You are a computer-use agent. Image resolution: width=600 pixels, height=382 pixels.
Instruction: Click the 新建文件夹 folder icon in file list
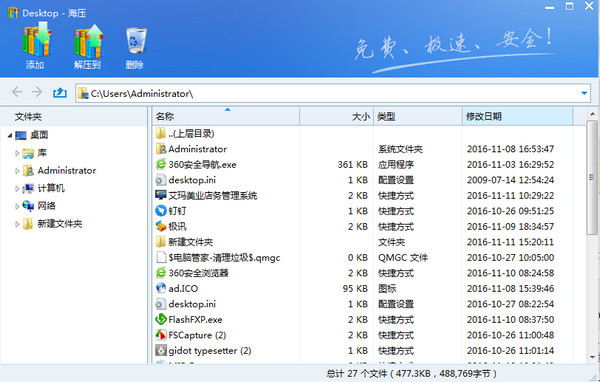pyautogui.click(x=161, y=242)
